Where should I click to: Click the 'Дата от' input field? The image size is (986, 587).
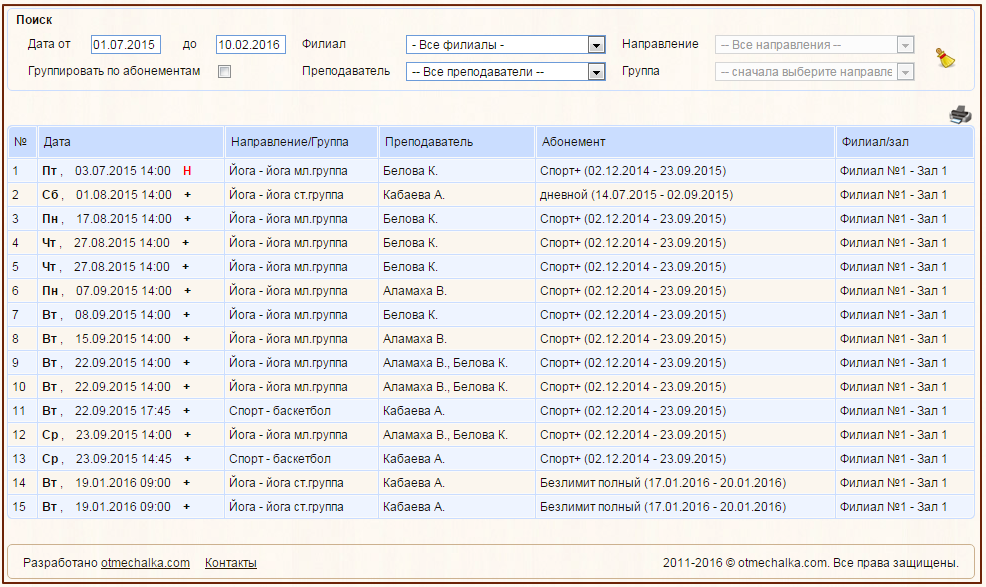click(x=126, y=45)
